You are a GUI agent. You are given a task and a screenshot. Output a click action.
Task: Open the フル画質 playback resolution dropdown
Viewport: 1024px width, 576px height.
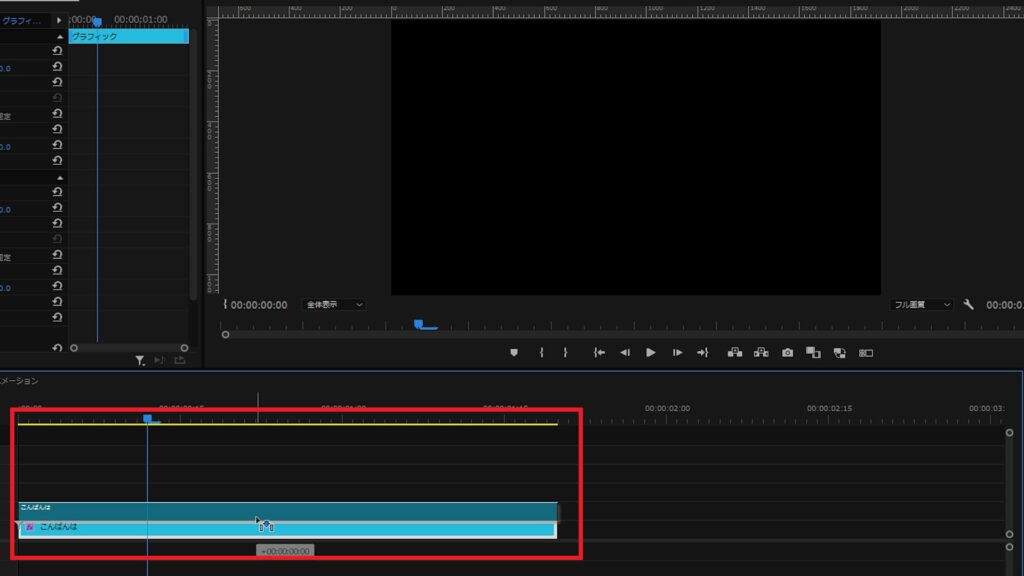pos(921,305)
